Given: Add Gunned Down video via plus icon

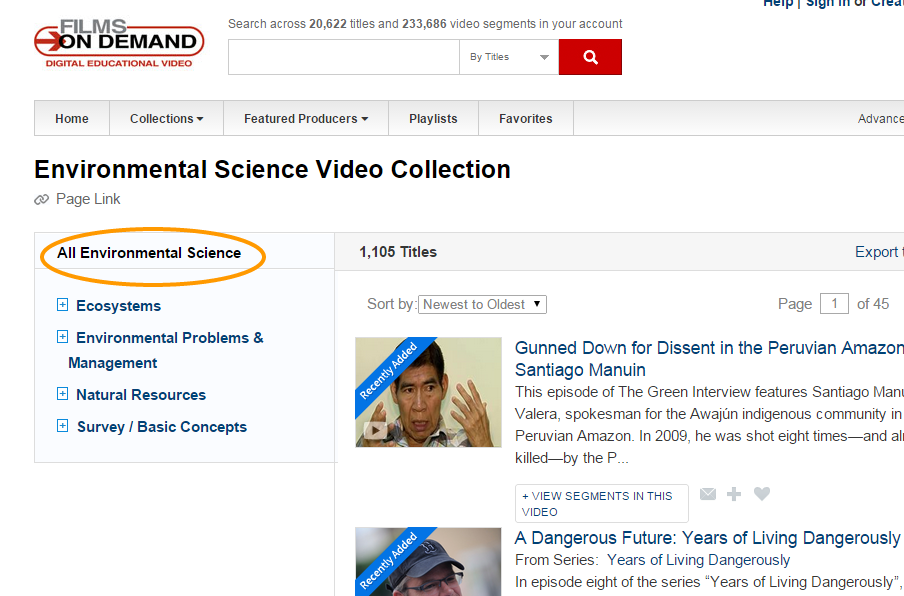Looking at the screenshot, I should click(734, 494).
